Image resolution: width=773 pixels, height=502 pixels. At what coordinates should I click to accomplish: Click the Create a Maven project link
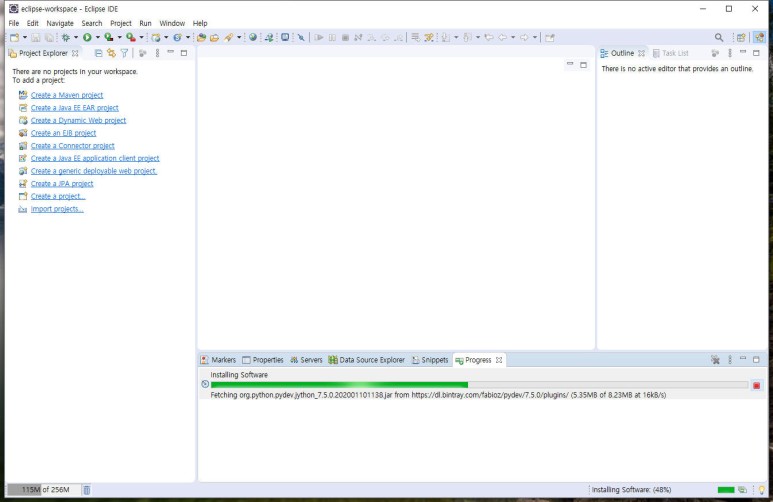pos(67,95)
